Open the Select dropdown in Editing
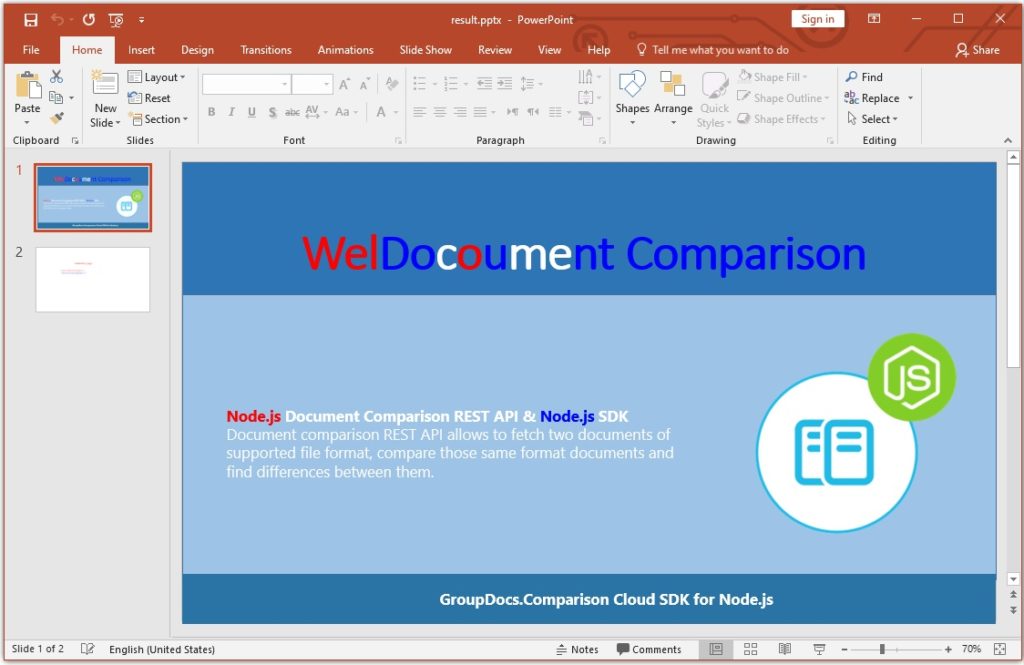Viewport: 1024px width, 665px height. point(872,119)
